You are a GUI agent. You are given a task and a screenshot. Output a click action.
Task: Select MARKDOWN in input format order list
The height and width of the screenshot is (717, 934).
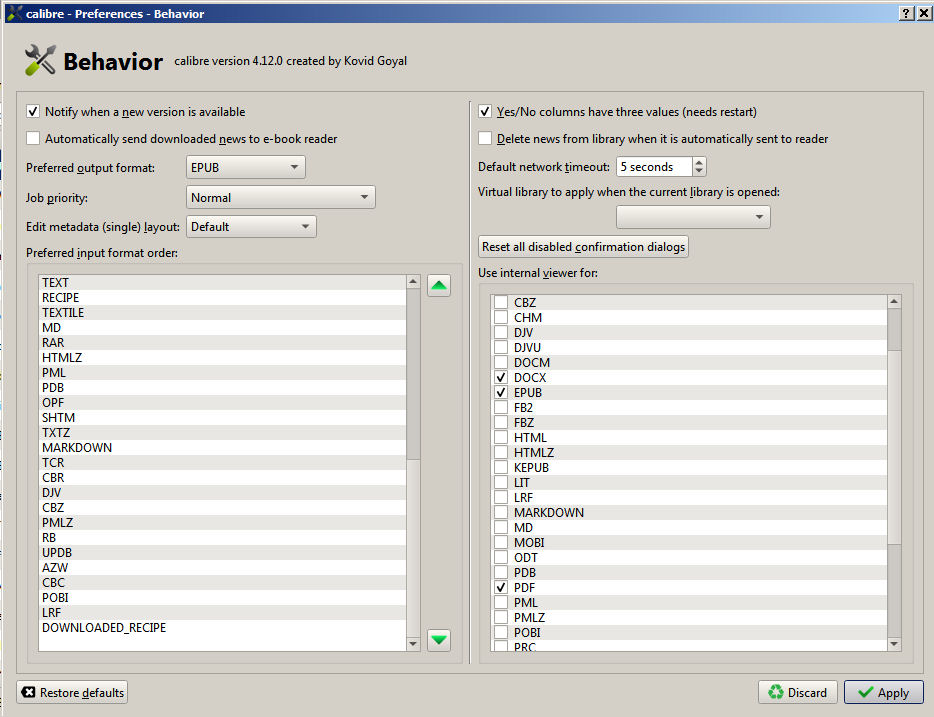pyautogui.click(x=222, y=447)
